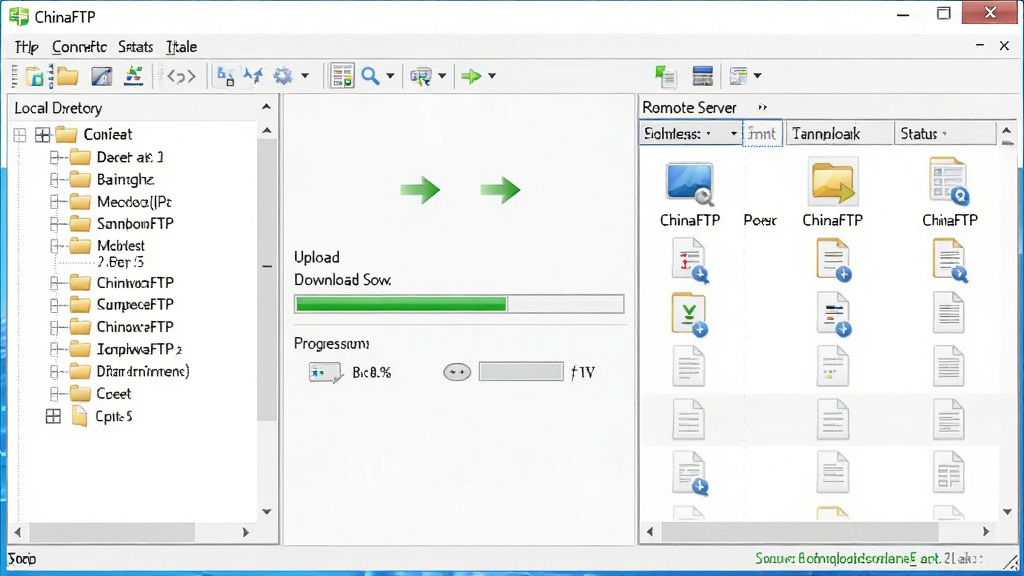Click the Romote Server double chevron
This screenshot has width=1024, height=576.
tap(762, 107)
